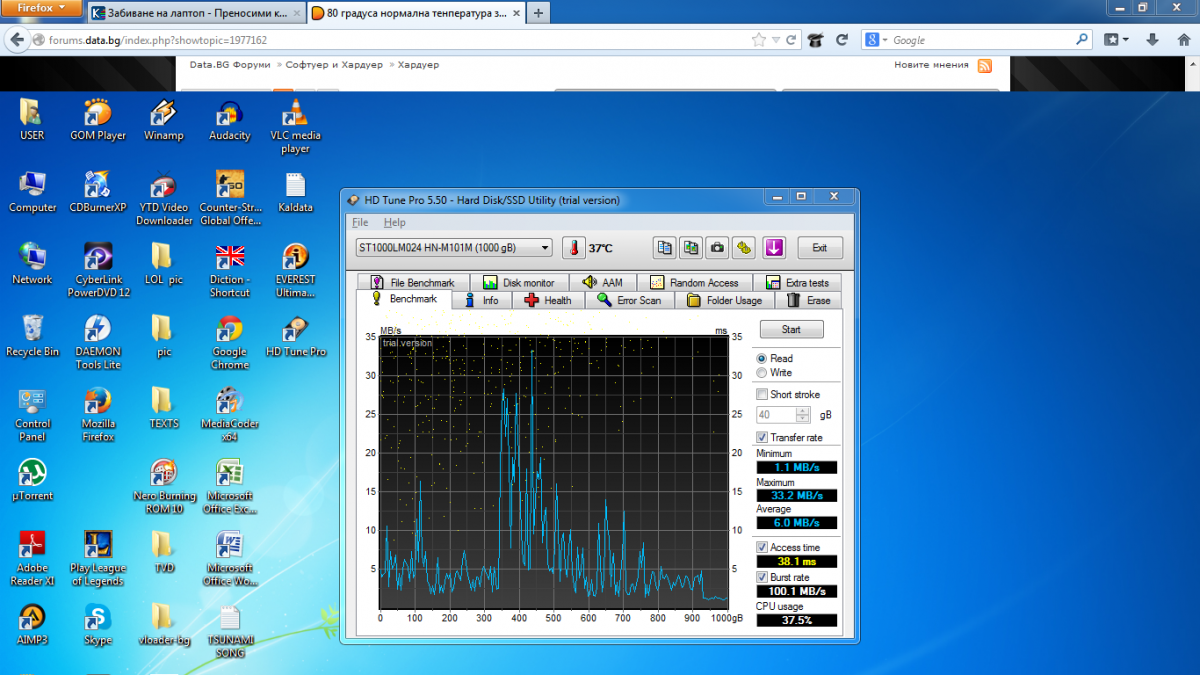
Task: Disable the Burst rate checkbox
Action: [762, 578]
